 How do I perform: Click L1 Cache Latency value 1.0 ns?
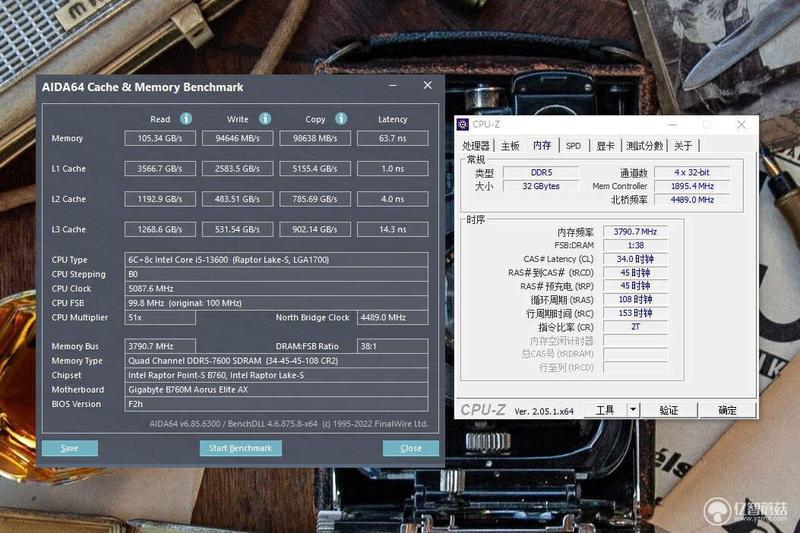(392, 169)
